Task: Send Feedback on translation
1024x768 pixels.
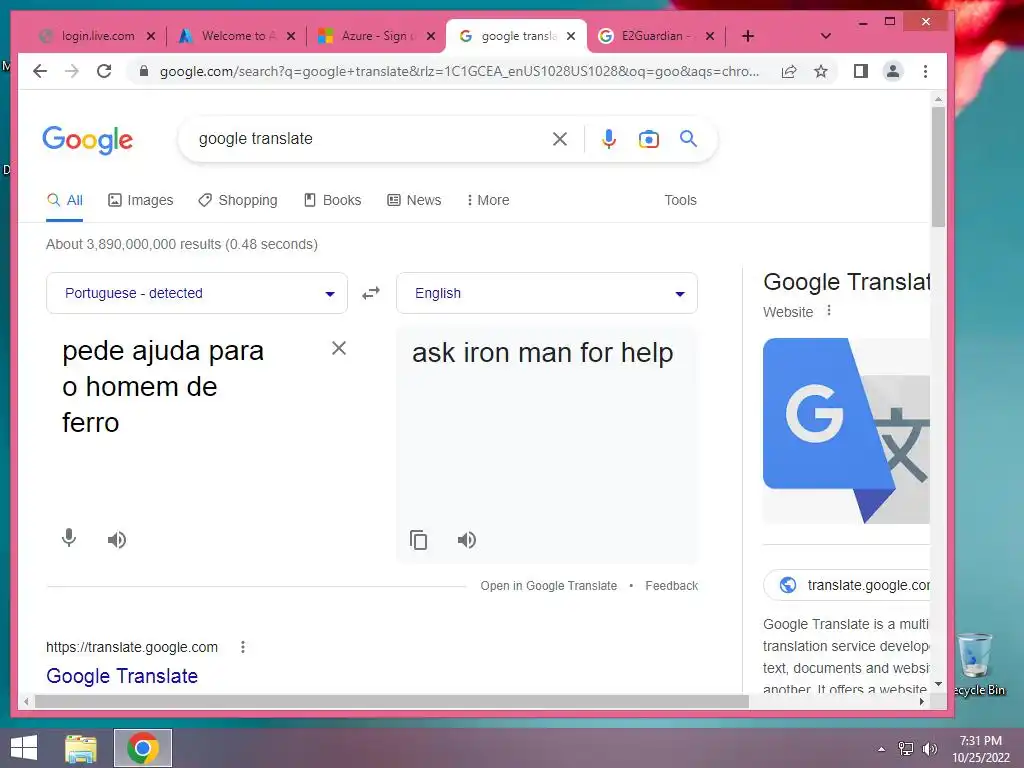Action: pos(671,586)
